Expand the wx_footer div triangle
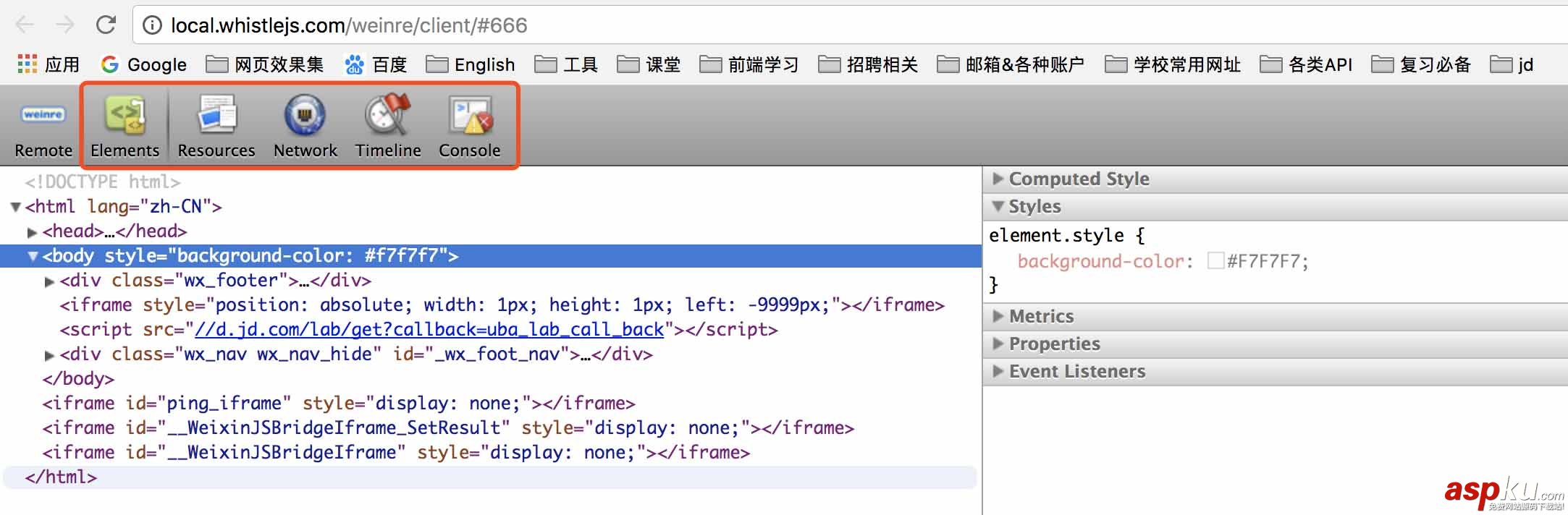This screenshot has width=1568, height=515. 49,281
